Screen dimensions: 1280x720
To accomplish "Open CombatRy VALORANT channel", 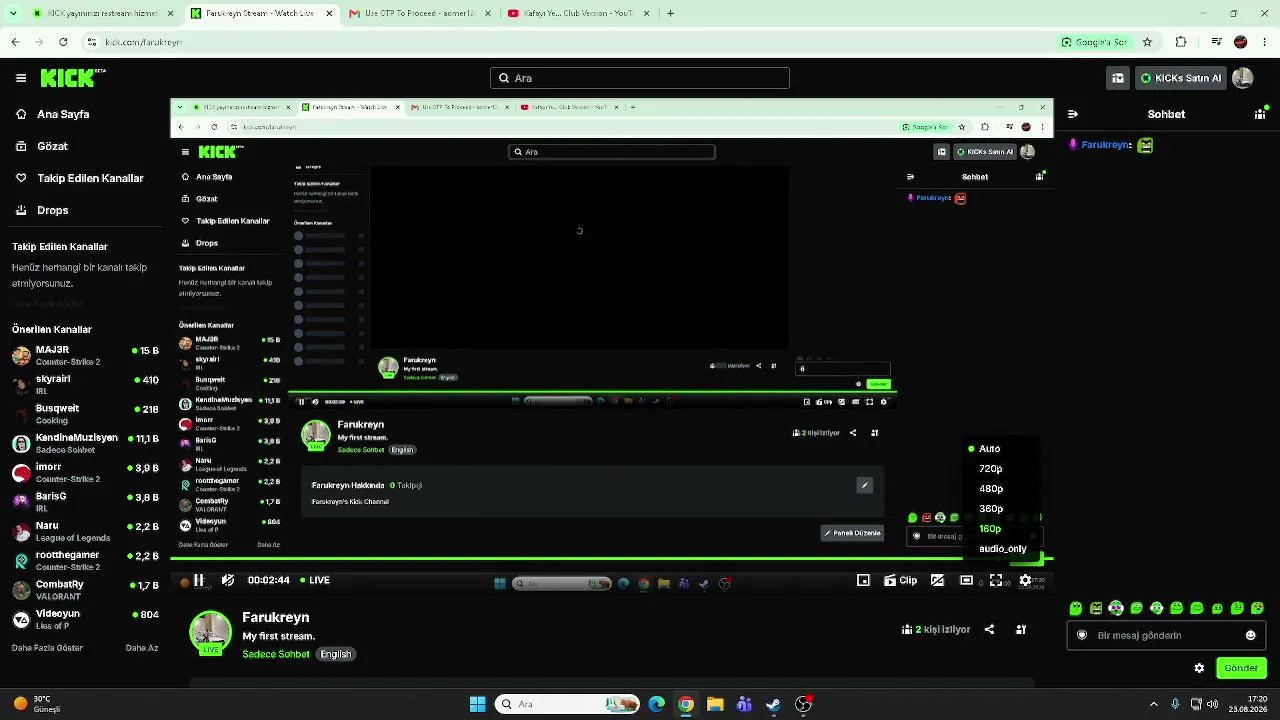I will click(85, 590).
